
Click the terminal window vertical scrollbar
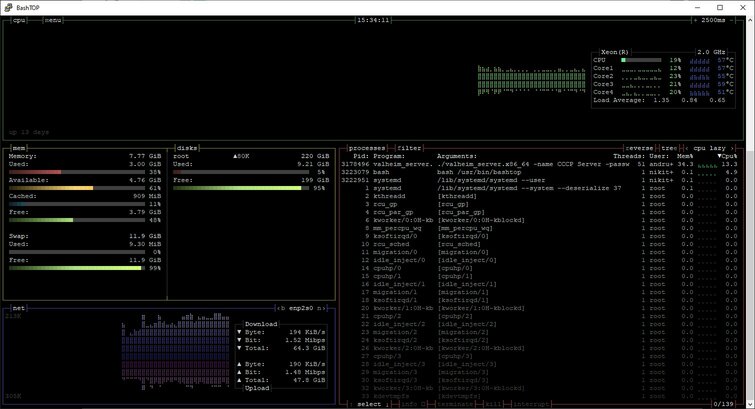(751, 212)
